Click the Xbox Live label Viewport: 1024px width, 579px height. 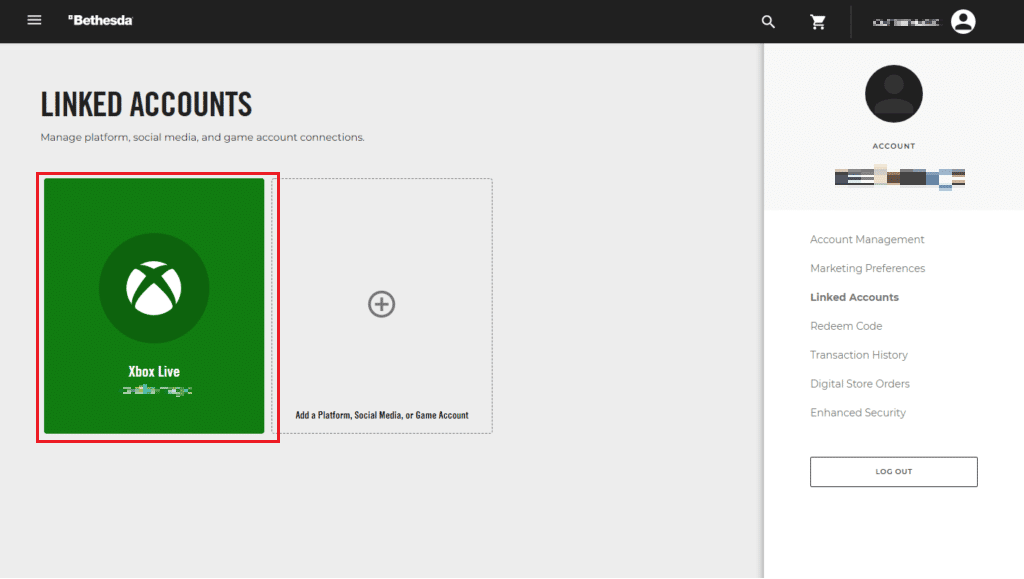[154, 371]
